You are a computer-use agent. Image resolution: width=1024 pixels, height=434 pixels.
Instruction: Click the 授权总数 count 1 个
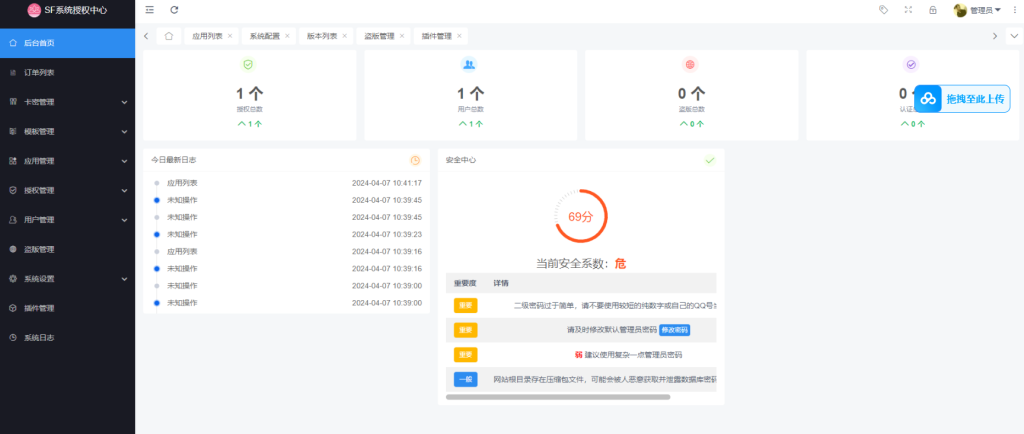(x=249, y=93)
